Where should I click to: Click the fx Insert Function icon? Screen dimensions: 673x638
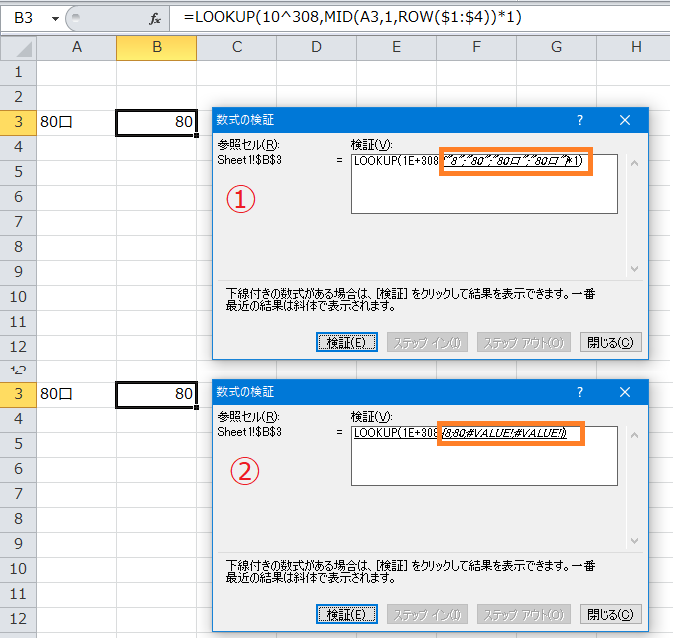coord(155,18)
